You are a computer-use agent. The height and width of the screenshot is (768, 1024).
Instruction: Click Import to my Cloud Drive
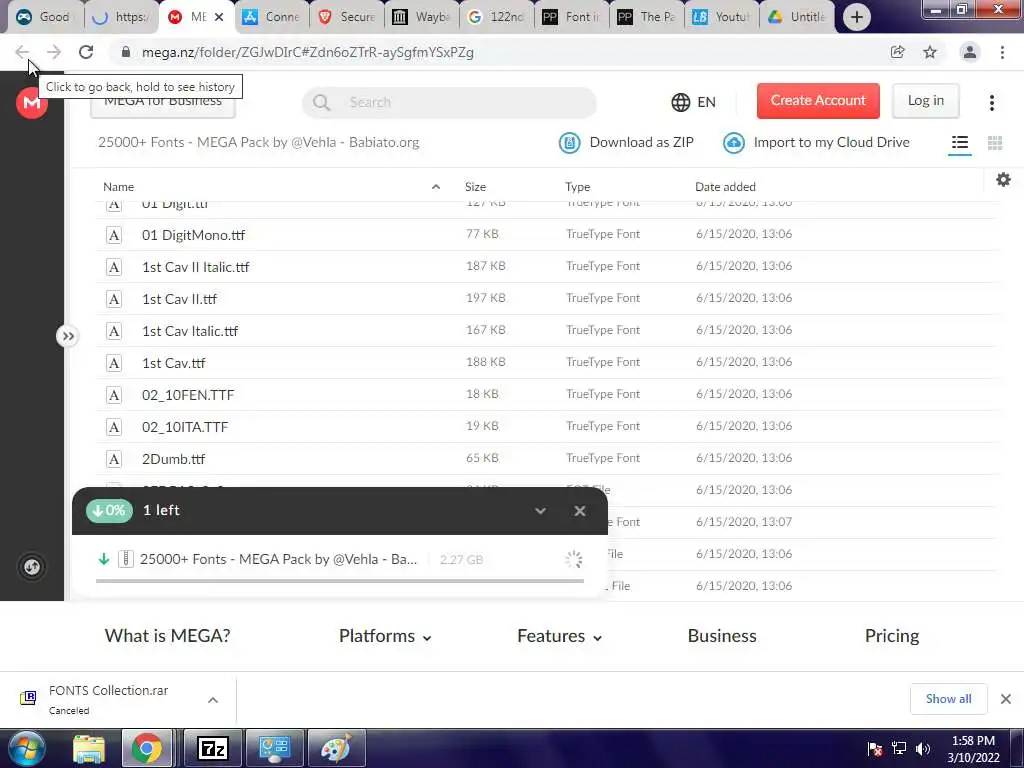point(816,142)
